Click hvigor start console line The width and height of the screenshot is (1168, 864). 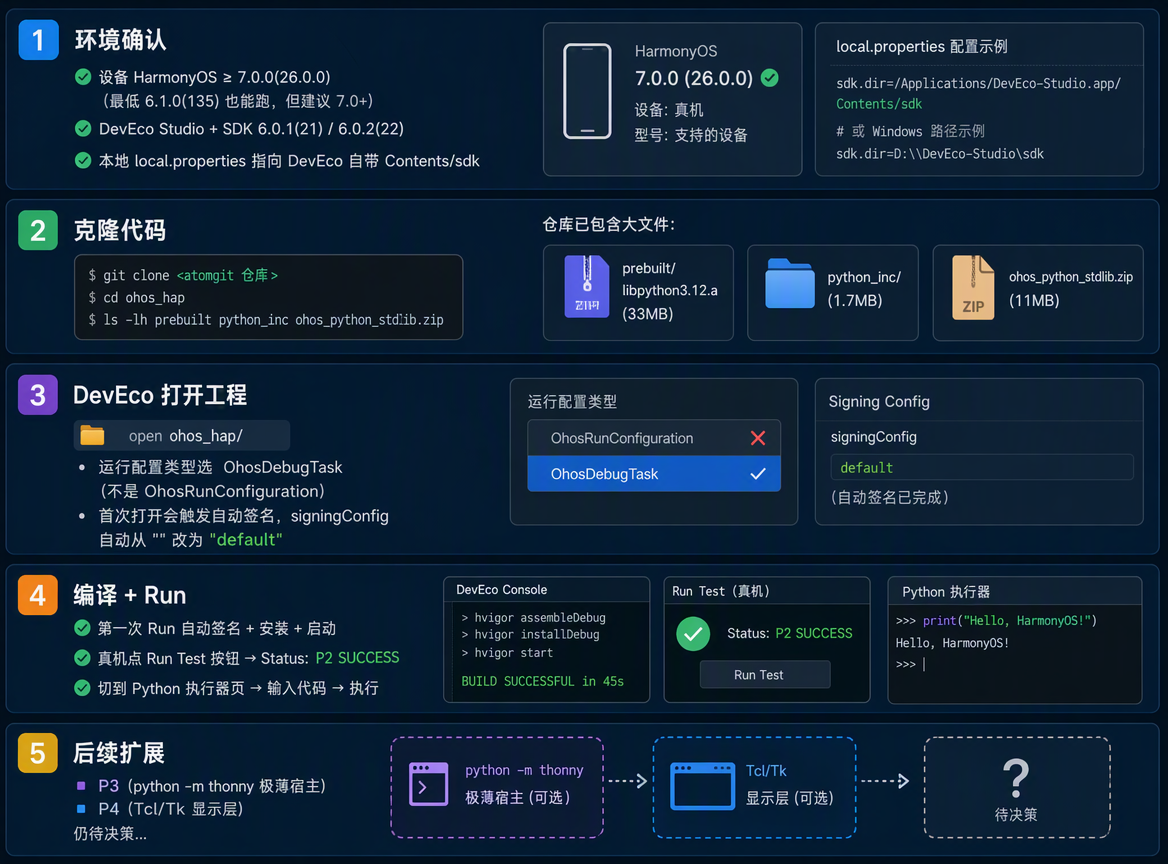tap(507, 652)
